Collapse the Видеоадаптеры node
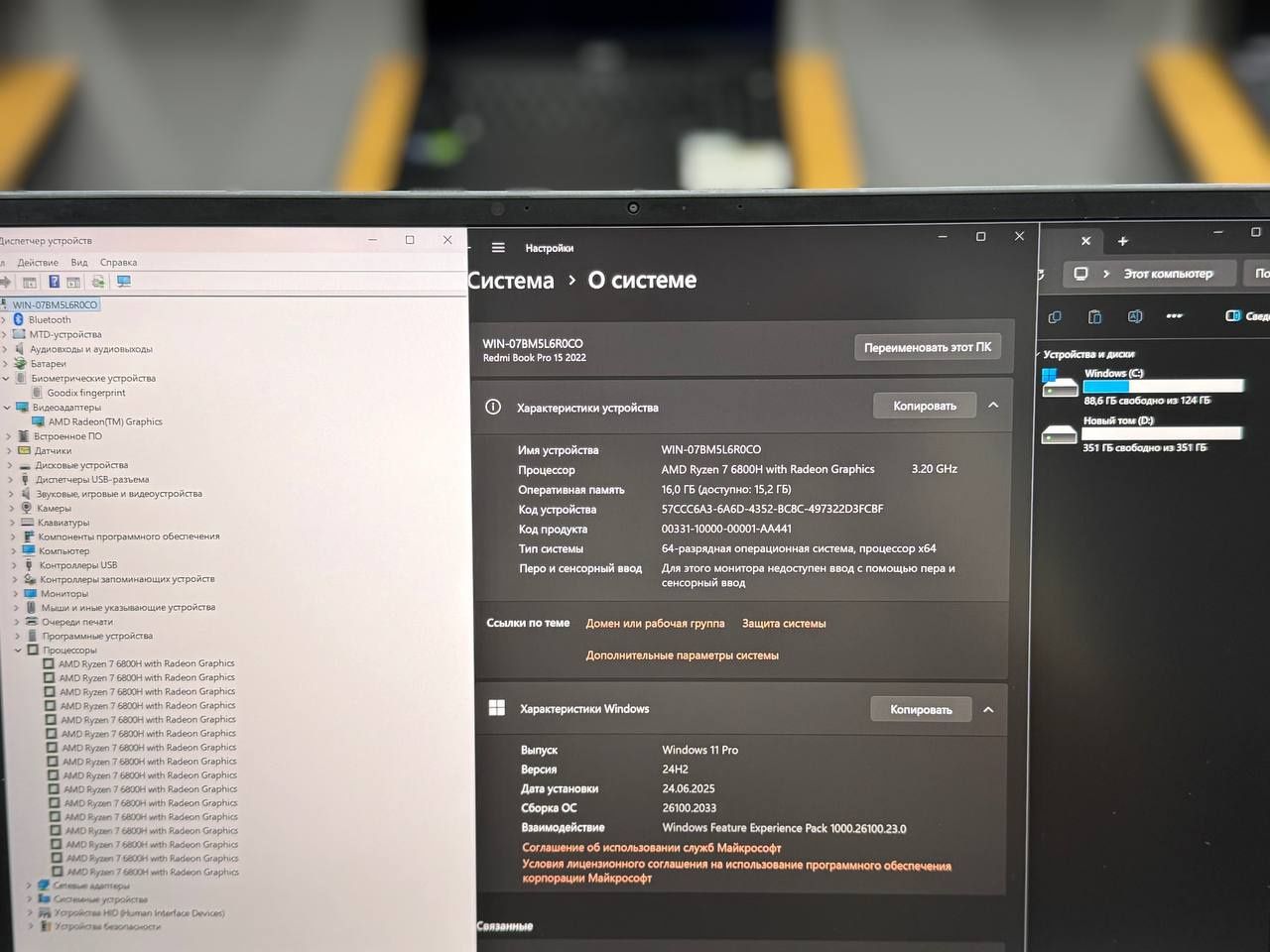1270x952 pixels. (7, 408)
